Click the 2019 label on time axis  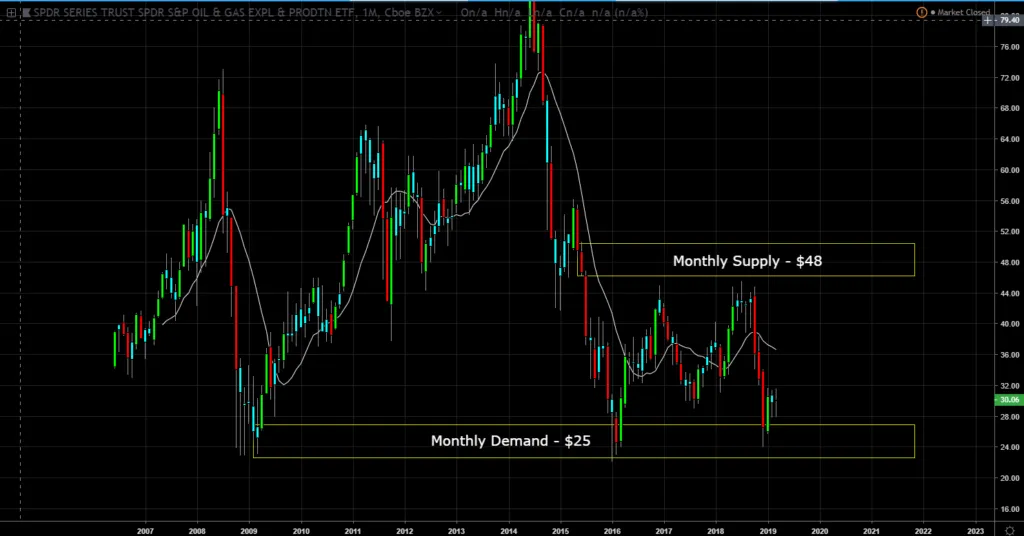point(768,531)
